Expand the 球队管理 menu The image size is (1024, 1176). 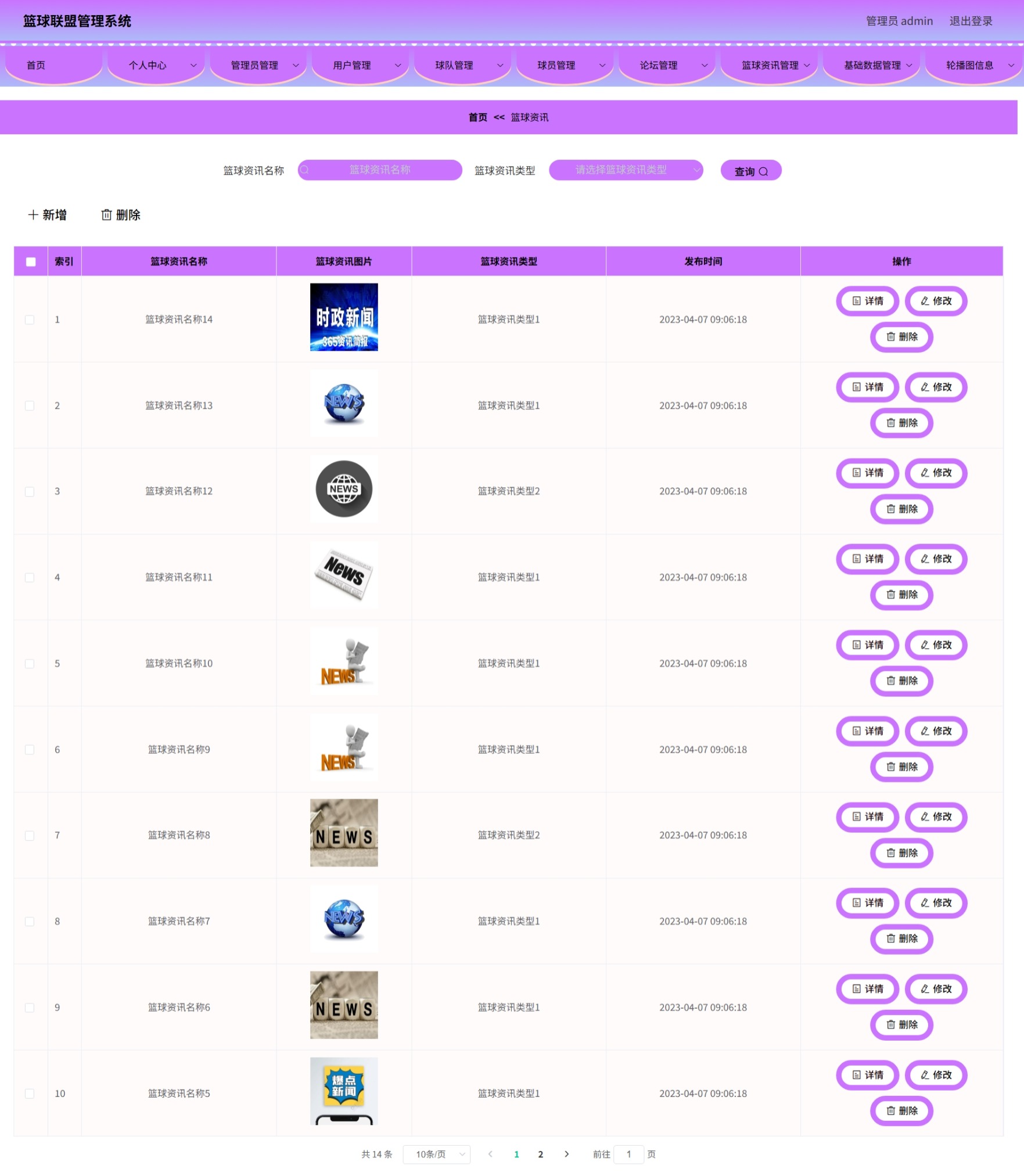pos(462,65)
